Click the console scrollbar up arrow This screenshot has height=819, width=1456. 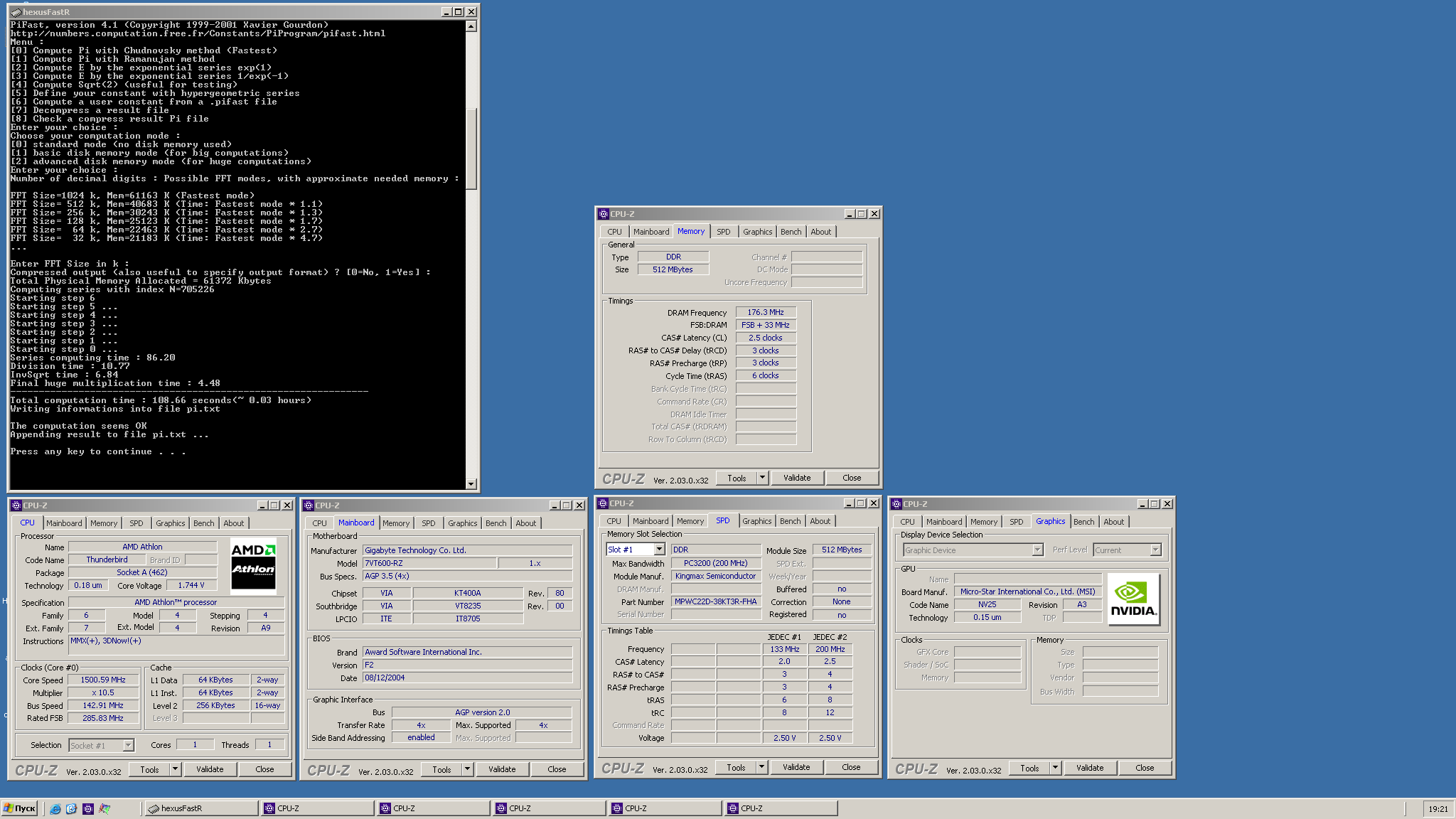point(471,26)
